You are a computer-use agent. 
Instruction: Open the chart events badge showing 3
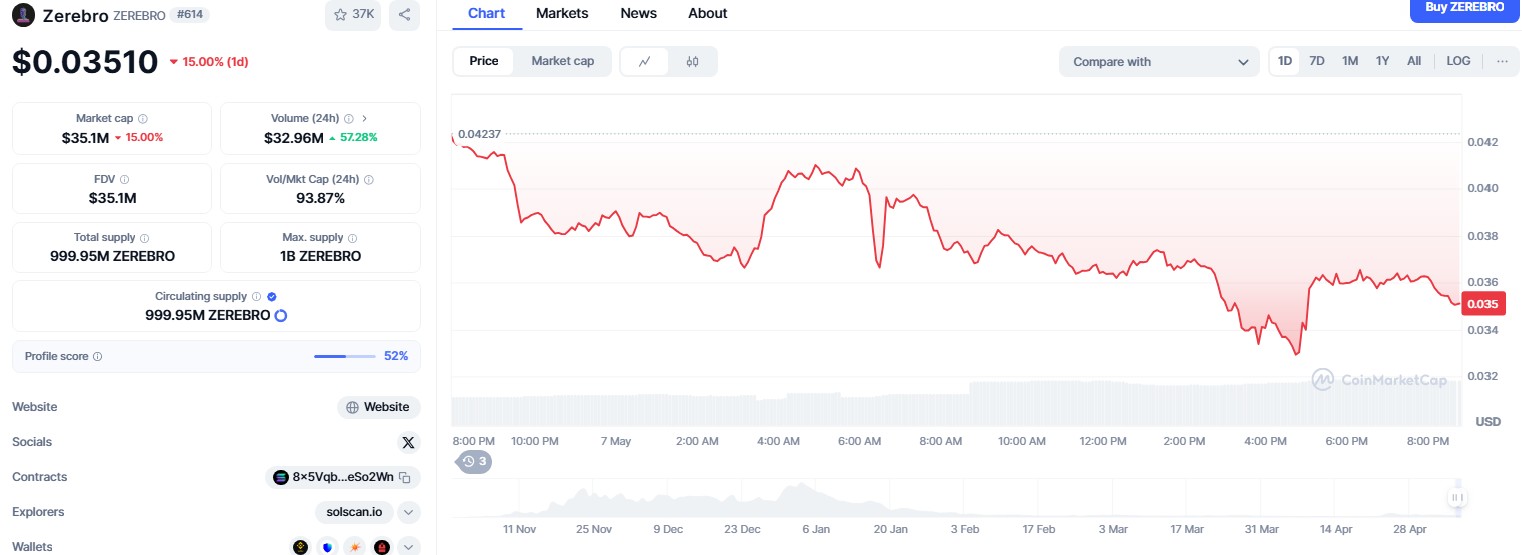(x=474, y=461)
